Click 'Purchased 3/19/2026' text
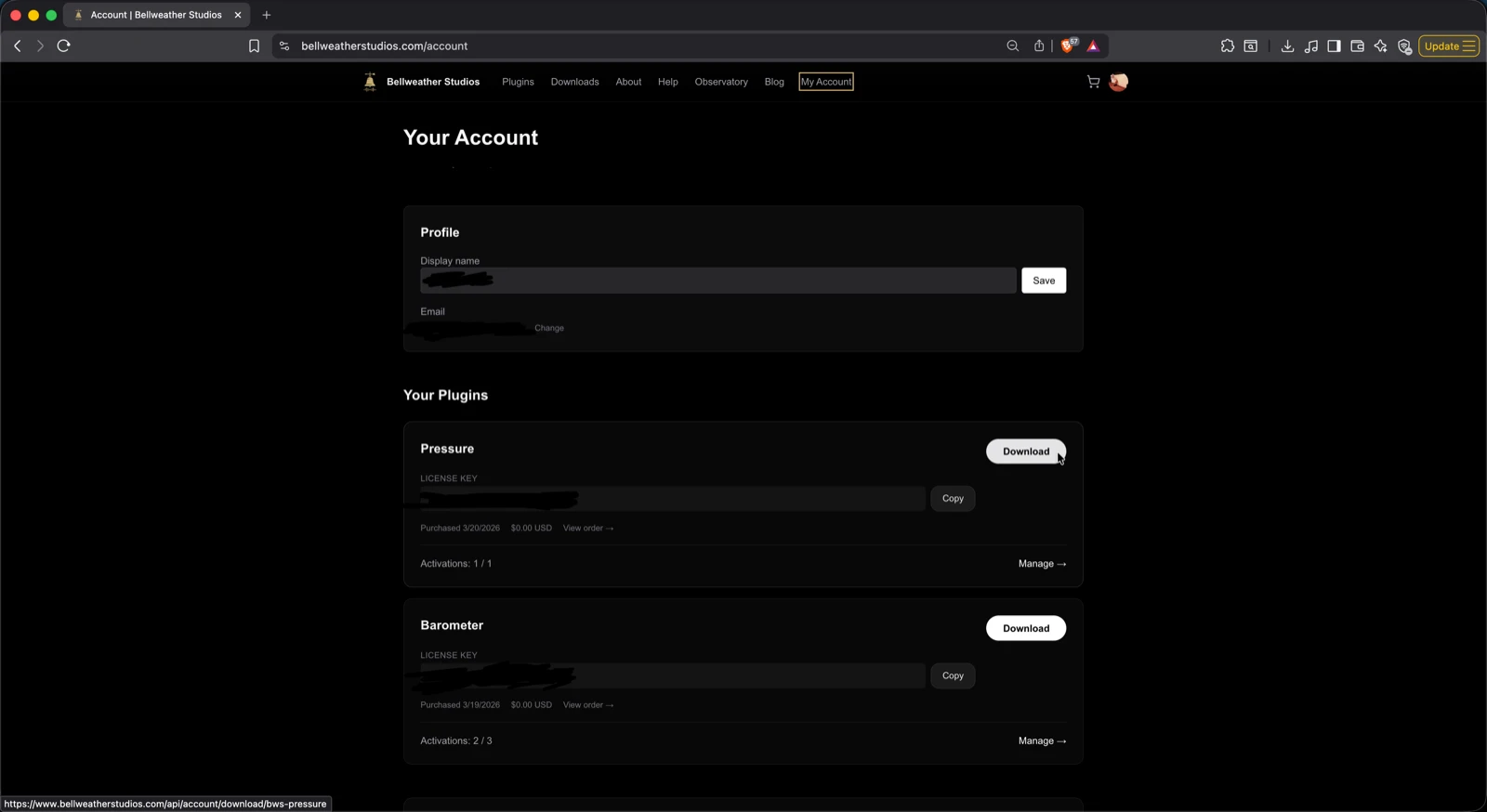Image resolution: width=1487 pixels, height=812 pixels. coord(460,705)
